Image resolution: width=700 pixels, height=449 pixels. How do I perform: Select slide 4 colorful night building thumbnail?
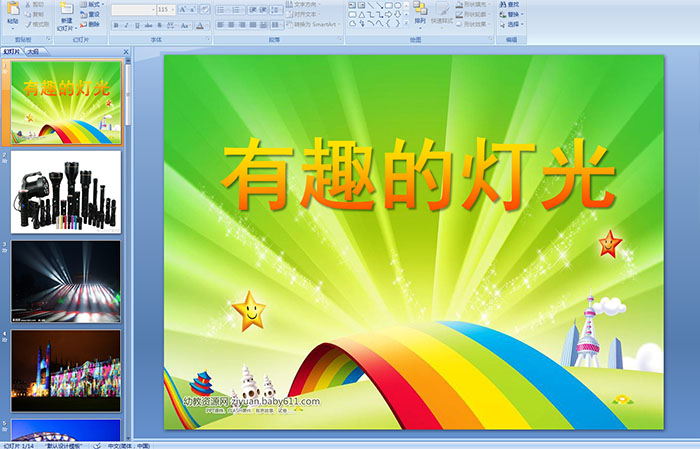coord(66,371)
